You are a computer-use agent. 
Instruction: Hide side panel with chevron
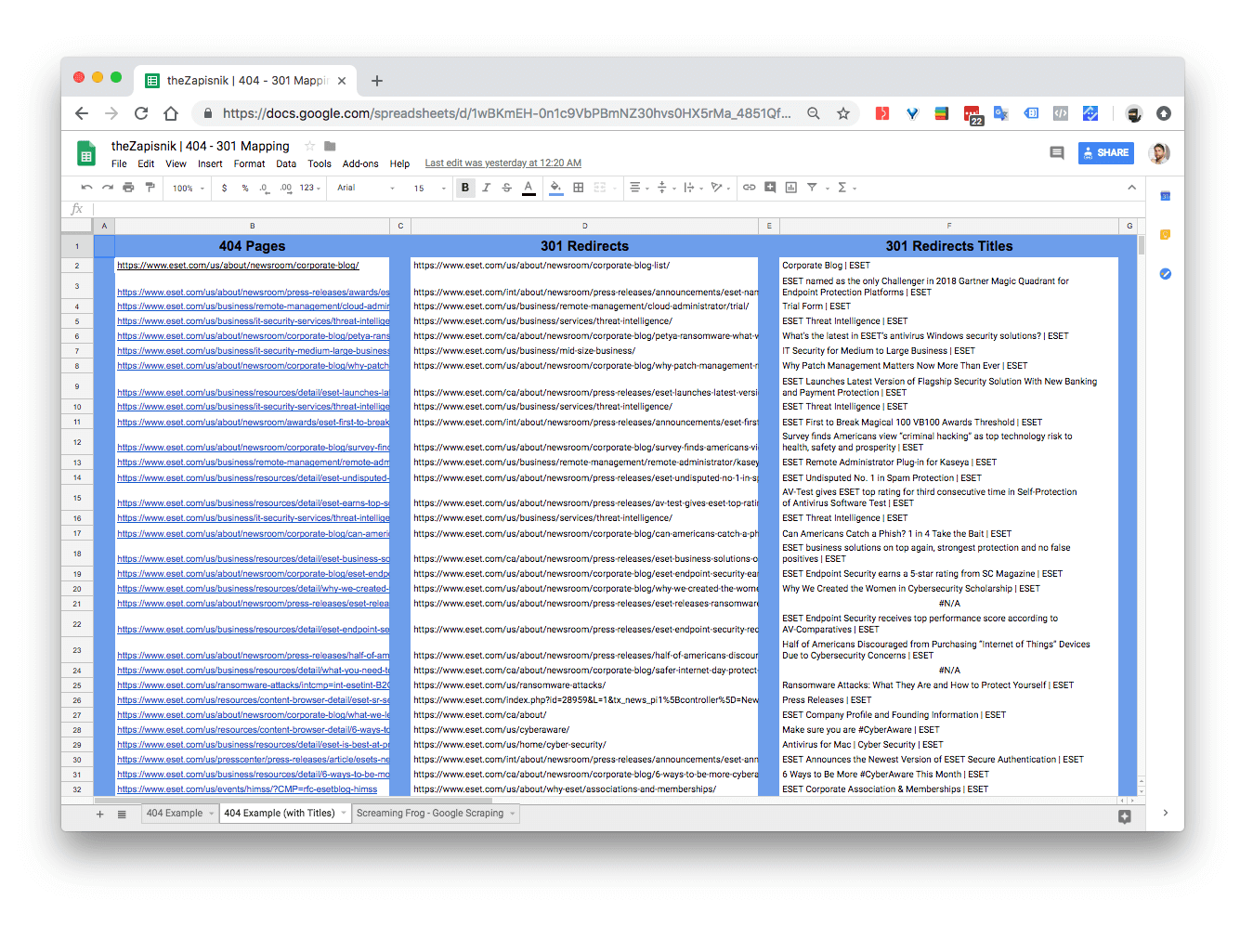pyautogui.click(x=1166, y=813)
